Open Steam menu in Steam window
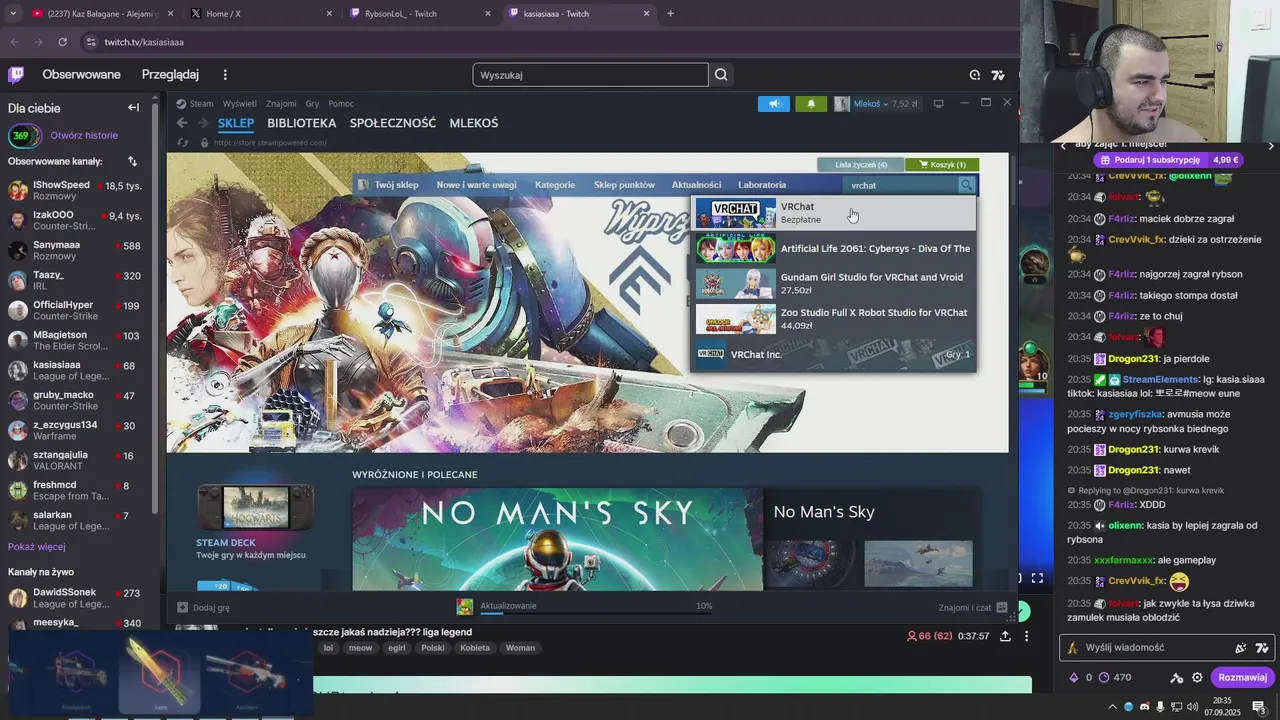Viewport: 1280px width, 720px height. 201,104
